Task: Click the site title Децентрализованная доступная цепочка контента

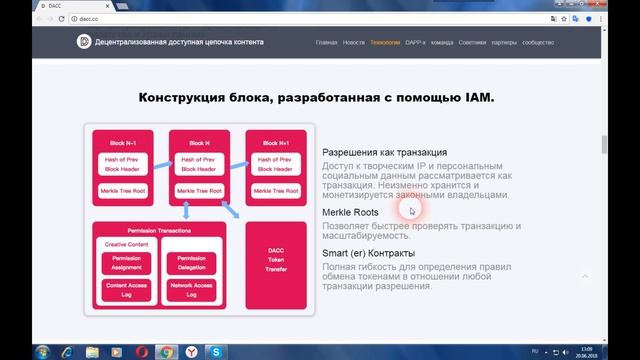Action: tap(179, 42)
